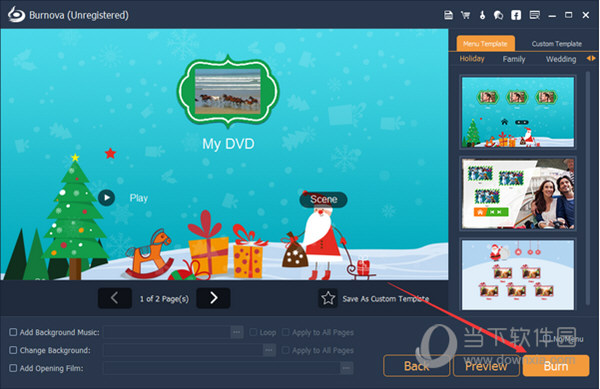Click the key registration icon

point(482,15)
